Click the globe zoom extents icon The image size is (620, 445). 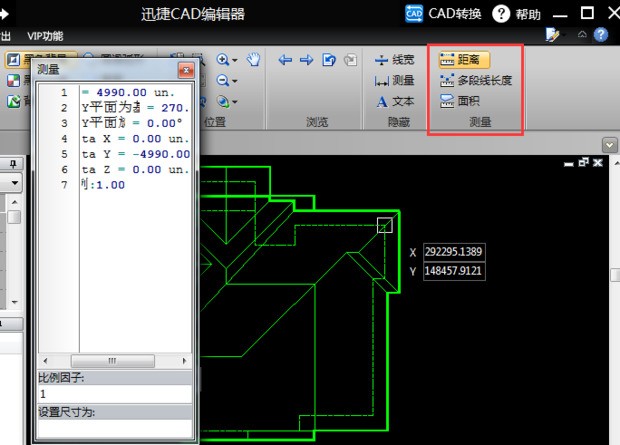click(223, 101)
